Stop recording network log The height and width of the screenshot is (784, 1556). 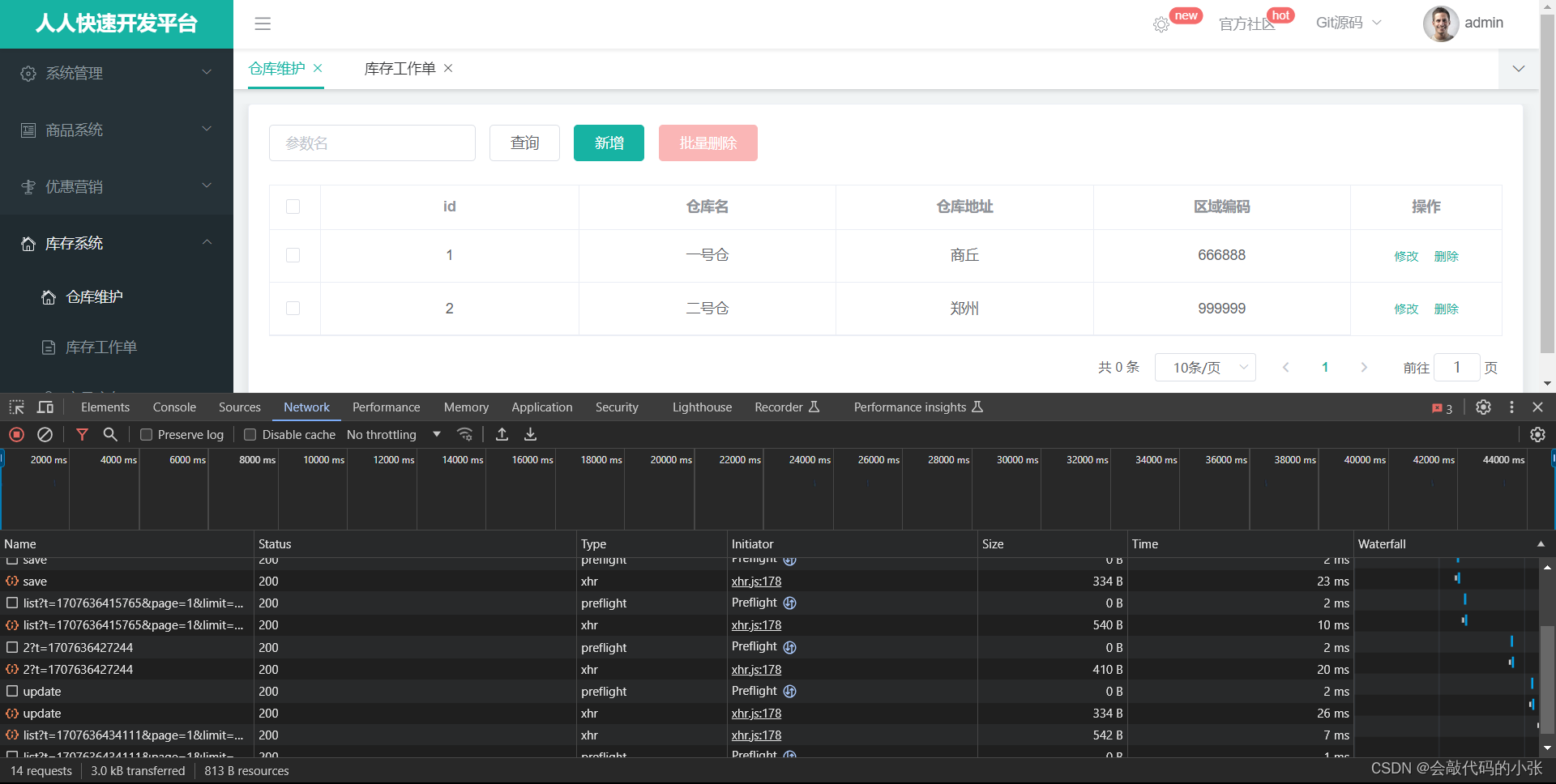tap(16, 435)
